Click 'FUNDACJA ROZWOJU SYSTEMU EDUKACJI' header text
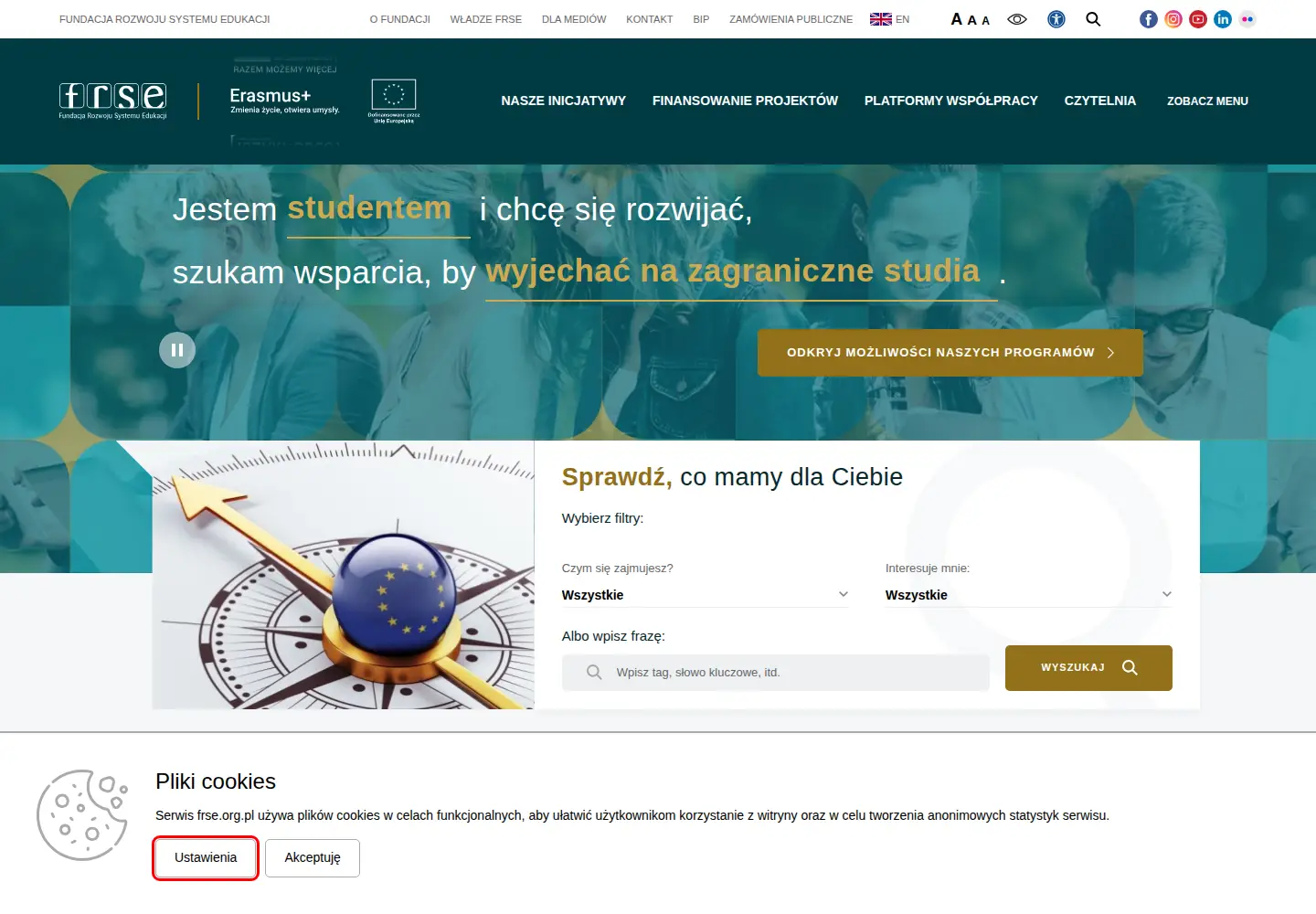1316x914 pixels. coord(164,19)
